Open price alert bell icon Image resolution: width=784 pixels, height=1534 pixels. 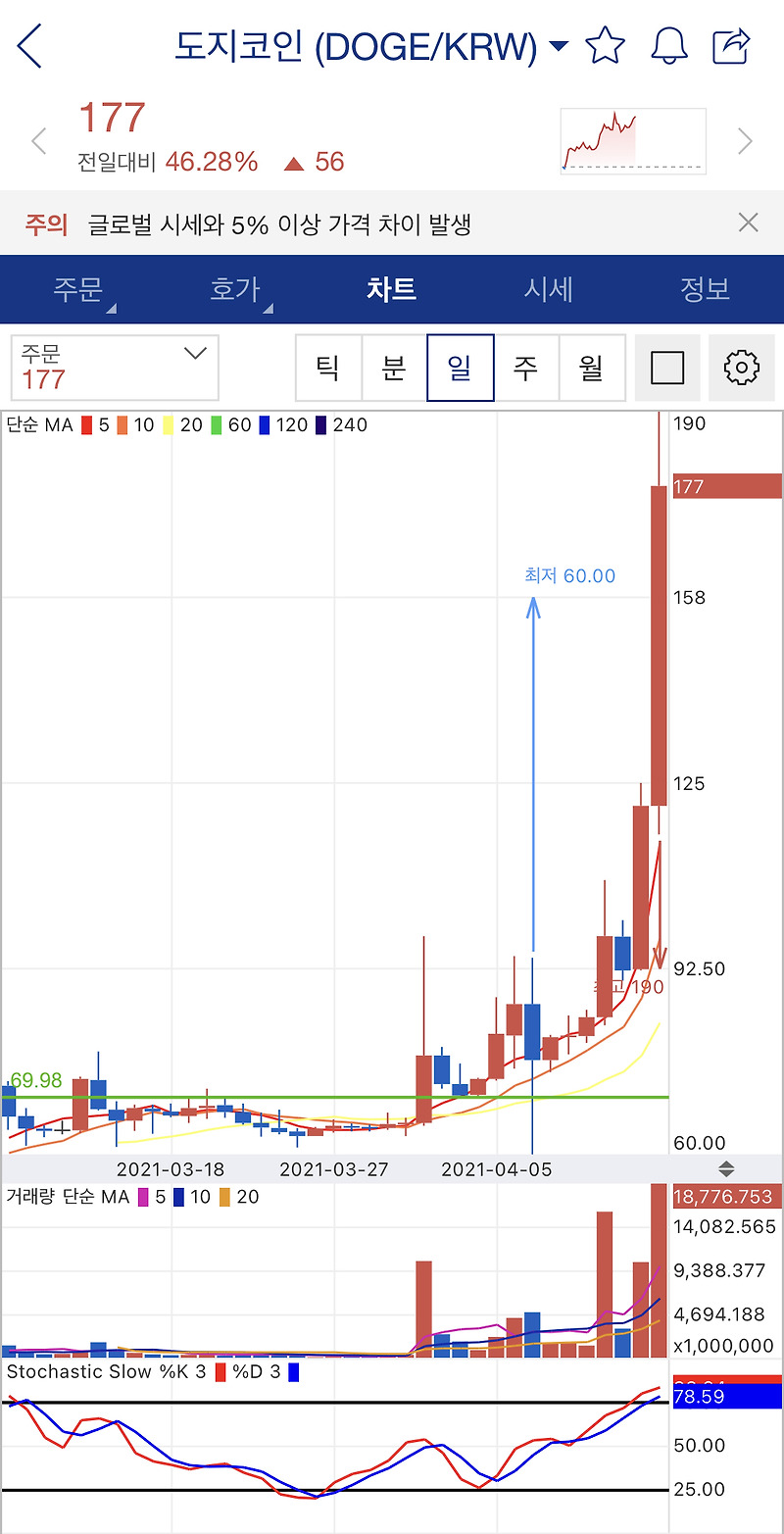point(668,45)
